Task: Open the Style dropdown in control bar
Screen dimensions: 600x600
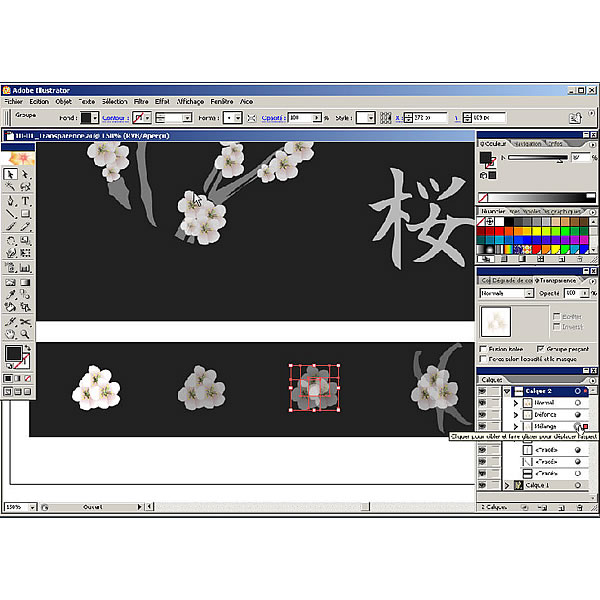Action: [x=370, y=118]
